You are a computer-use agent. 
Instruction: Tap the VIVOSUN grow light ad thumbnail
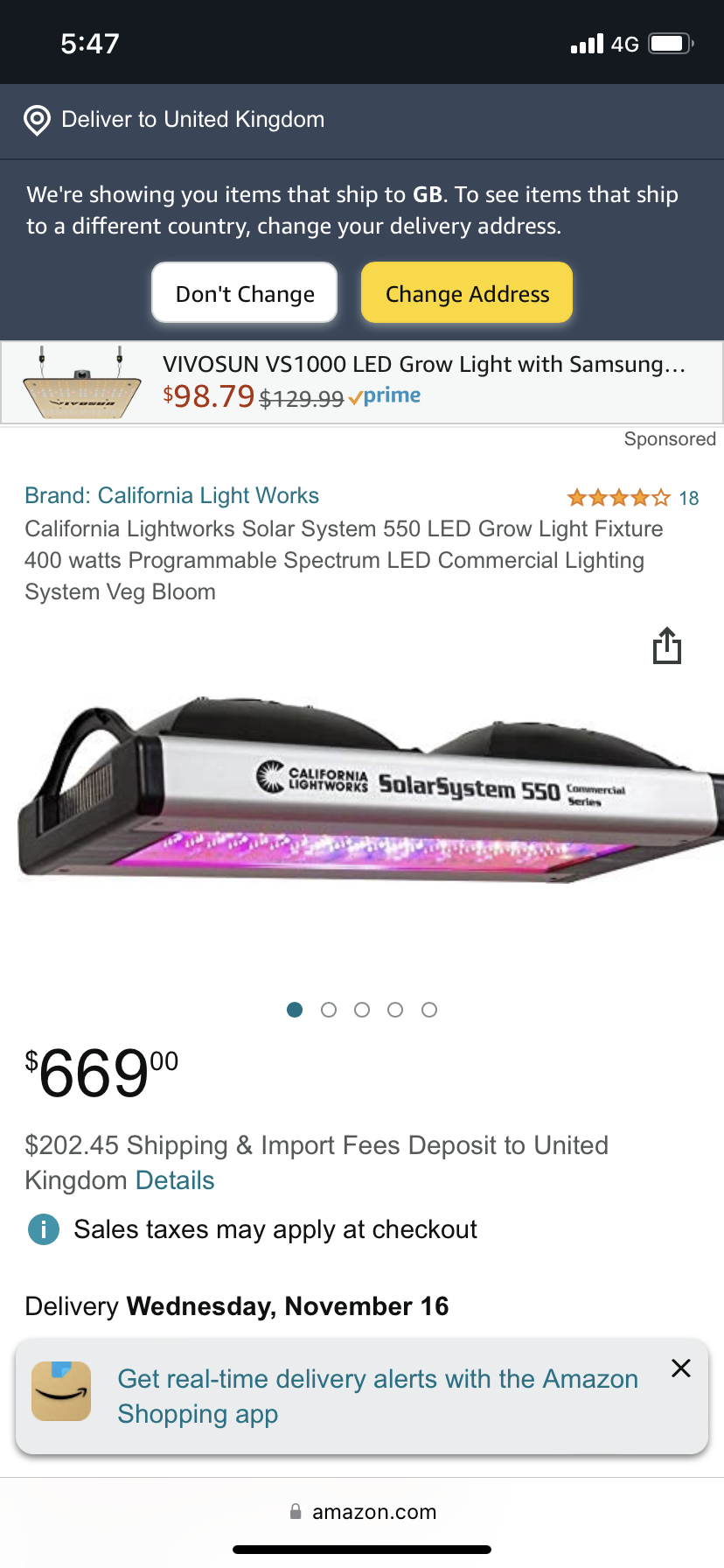tap(81, 382)
